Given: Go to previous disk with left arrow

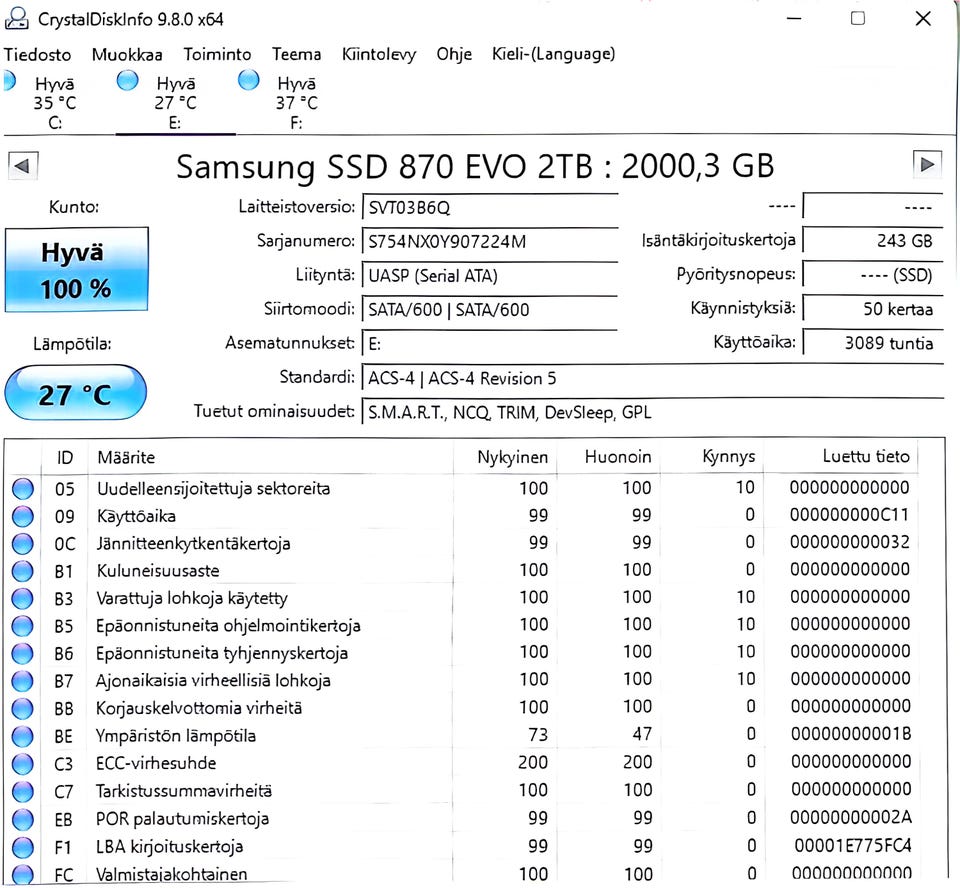Looking at the screenshot, I should 23,166.
